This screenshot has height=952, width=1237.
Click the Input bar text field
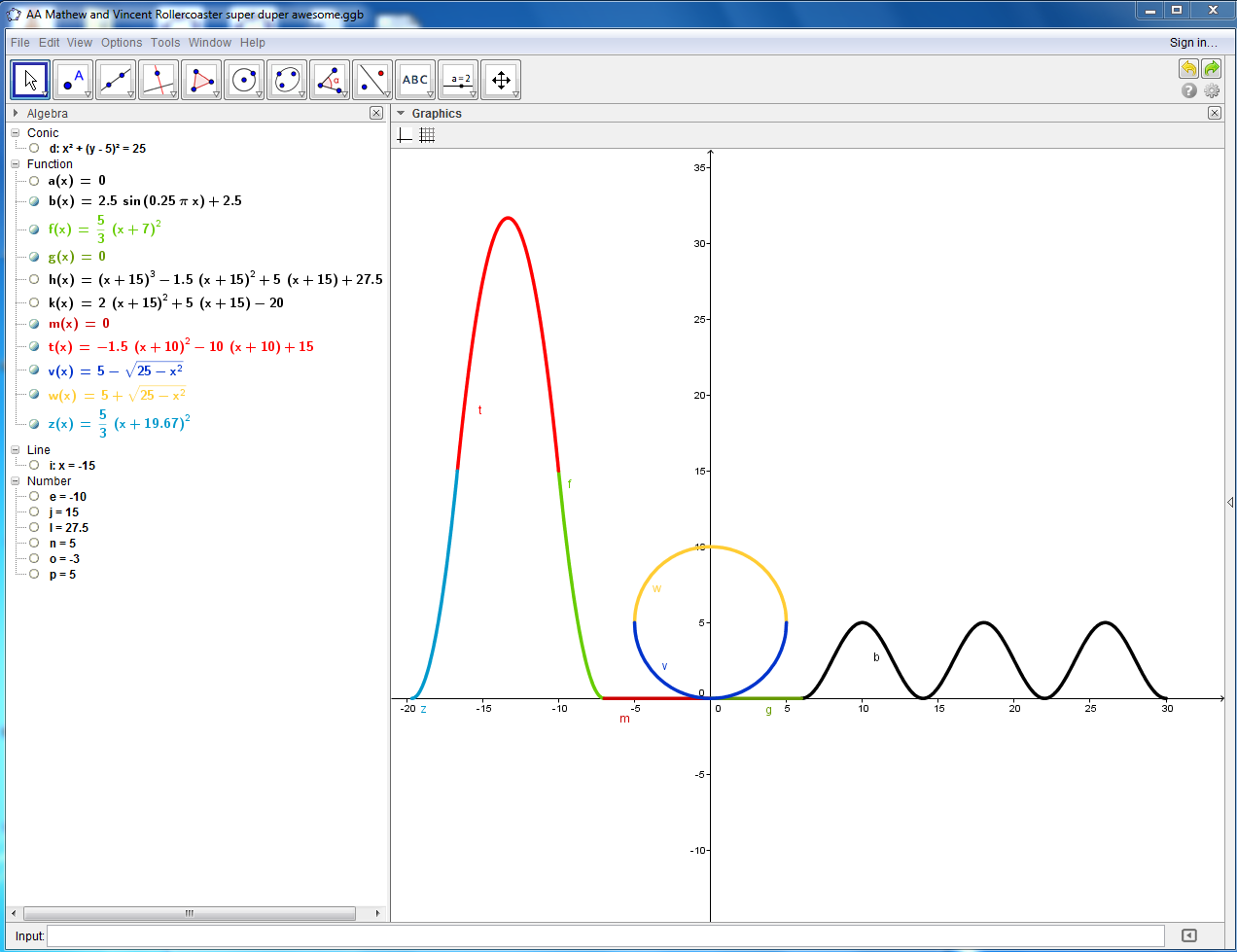(x=605, y=935)
